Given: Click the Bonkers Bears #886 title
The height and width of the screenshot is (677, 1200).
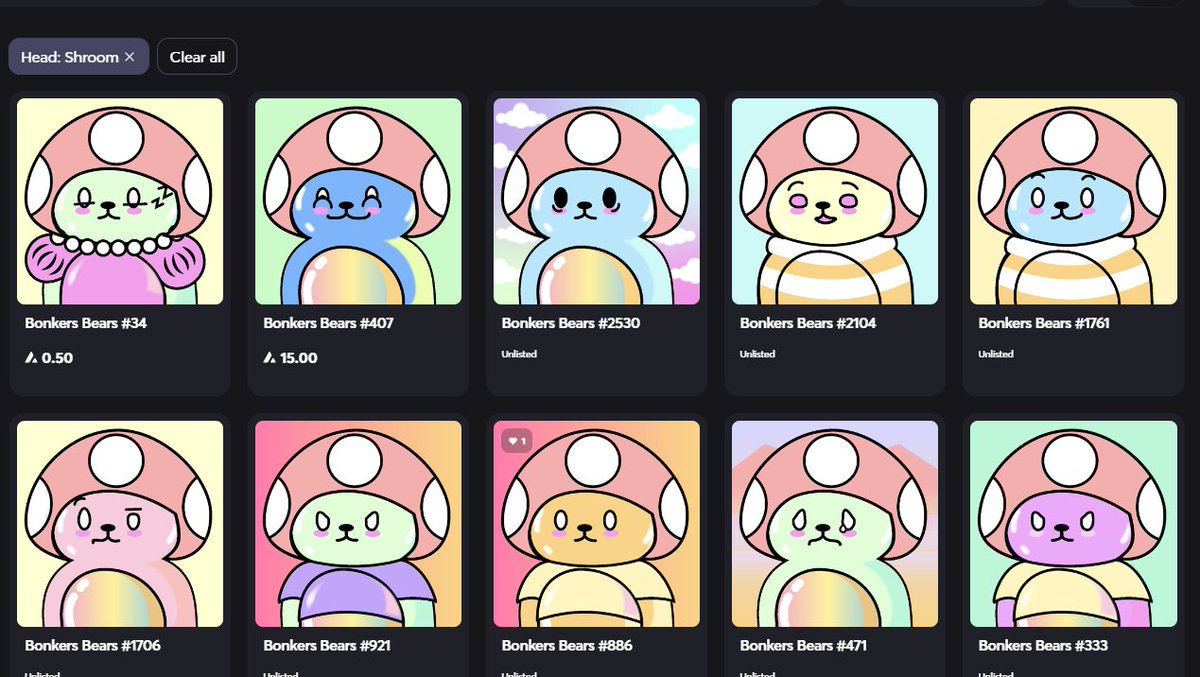Looking at the screenshot, I should coord(565,645).
